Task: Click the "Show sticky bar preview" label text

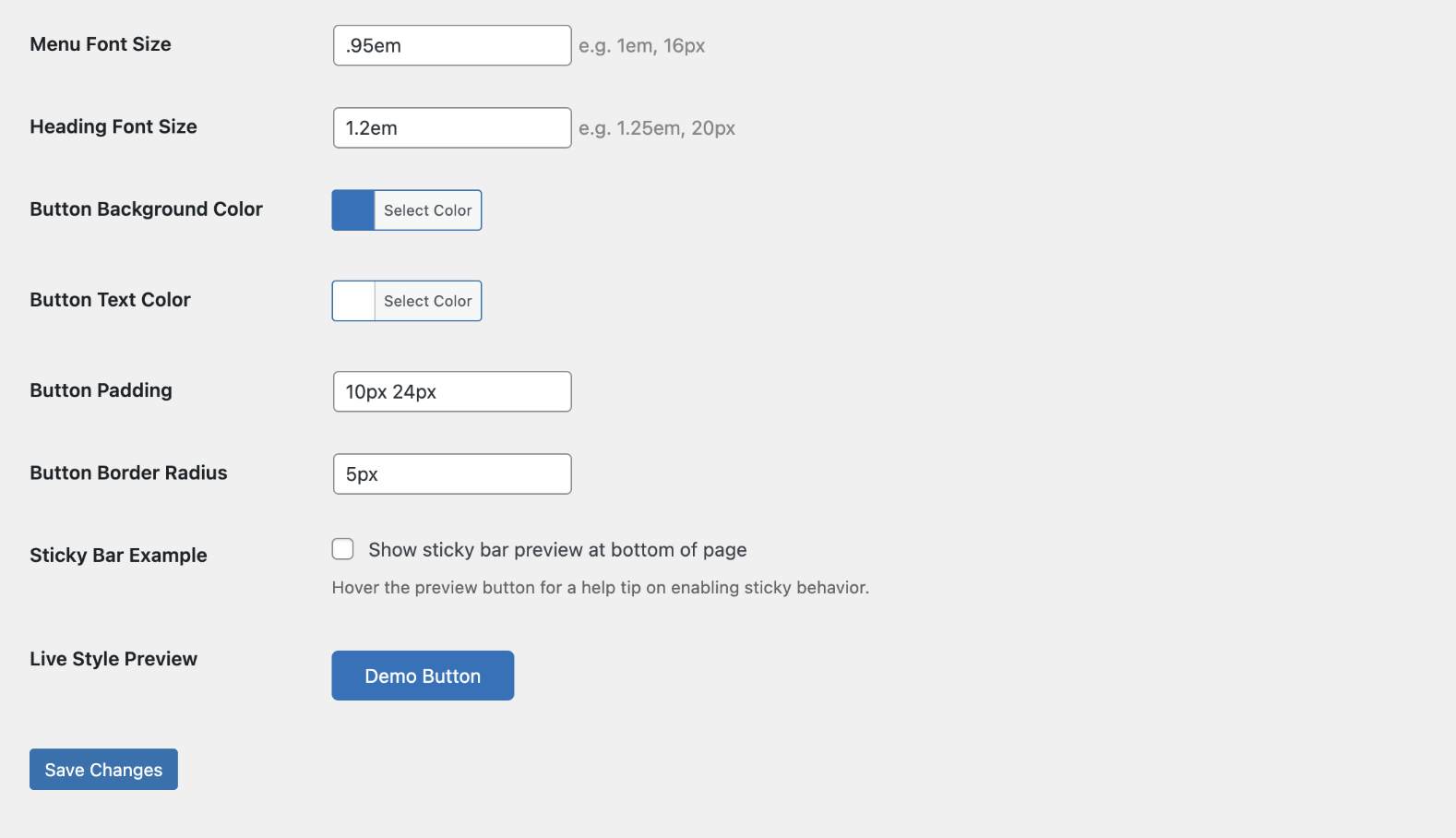Action: (x=557, y=550)
